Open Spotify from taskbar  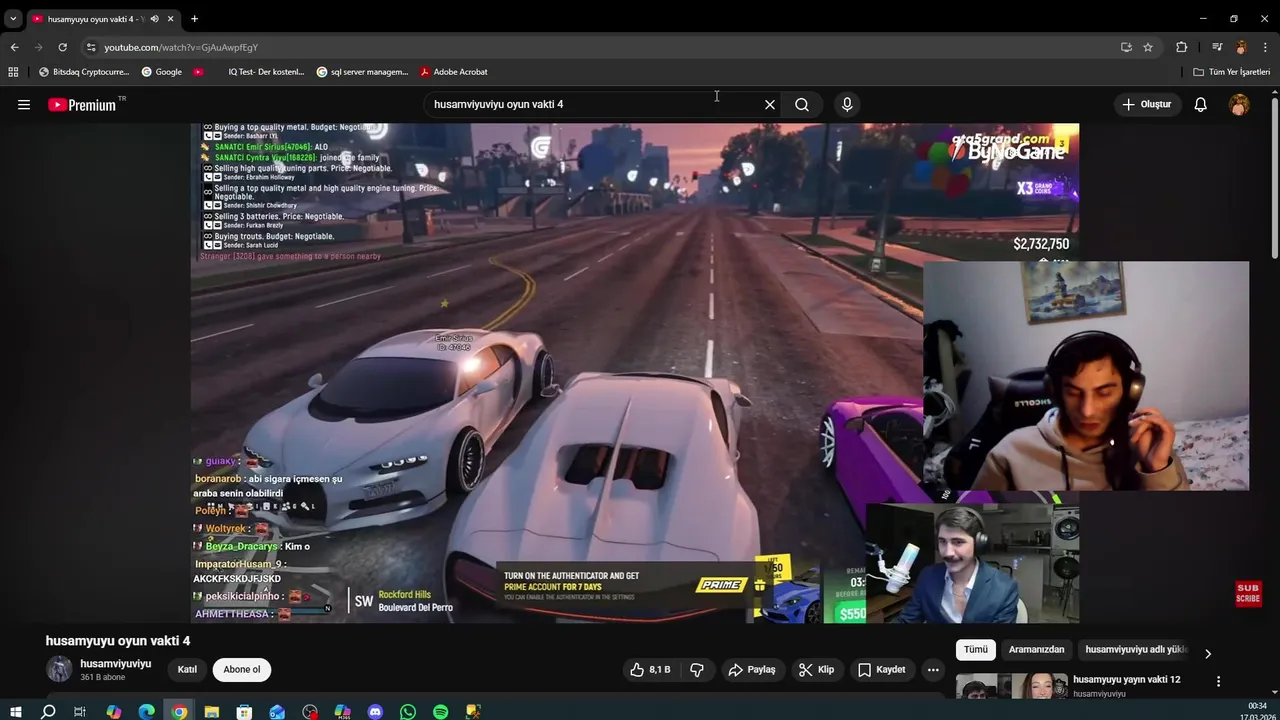[x=440, y=712]
